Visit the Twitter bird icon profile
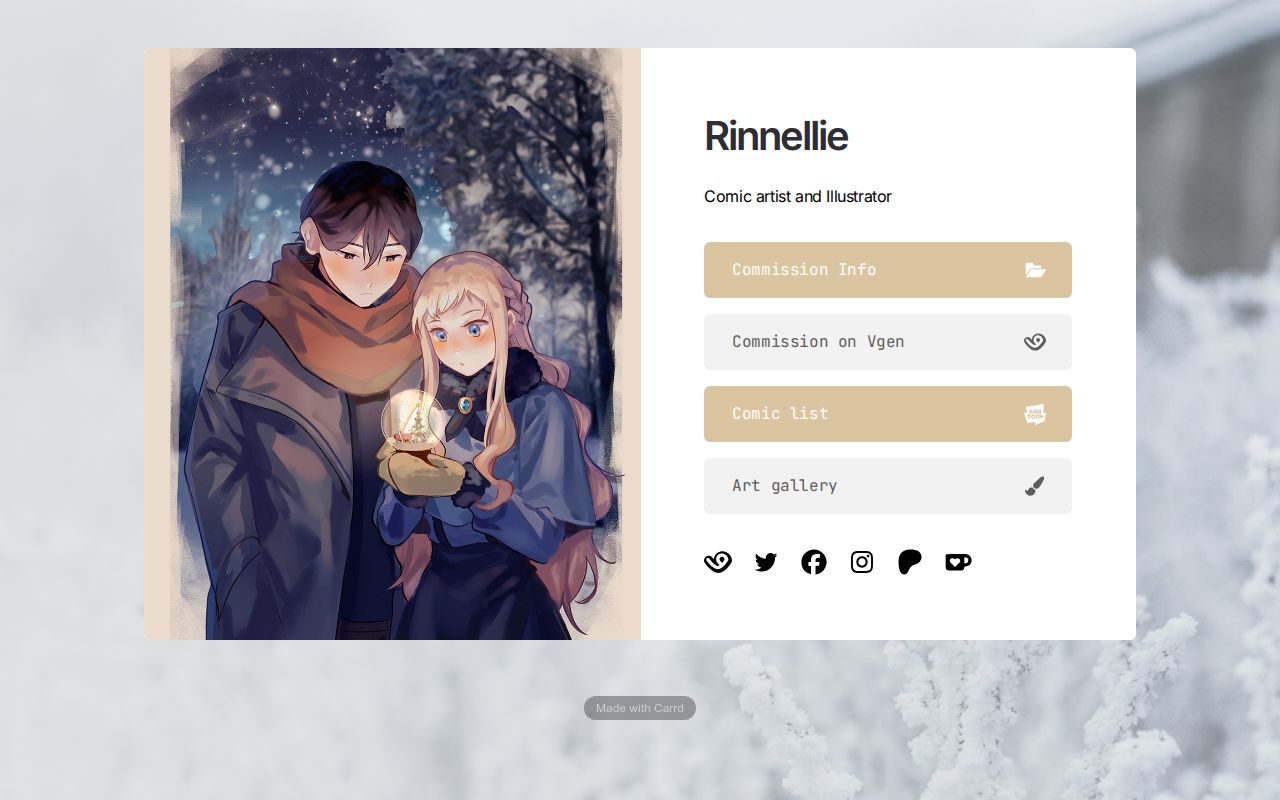 (x=766, y=562)
